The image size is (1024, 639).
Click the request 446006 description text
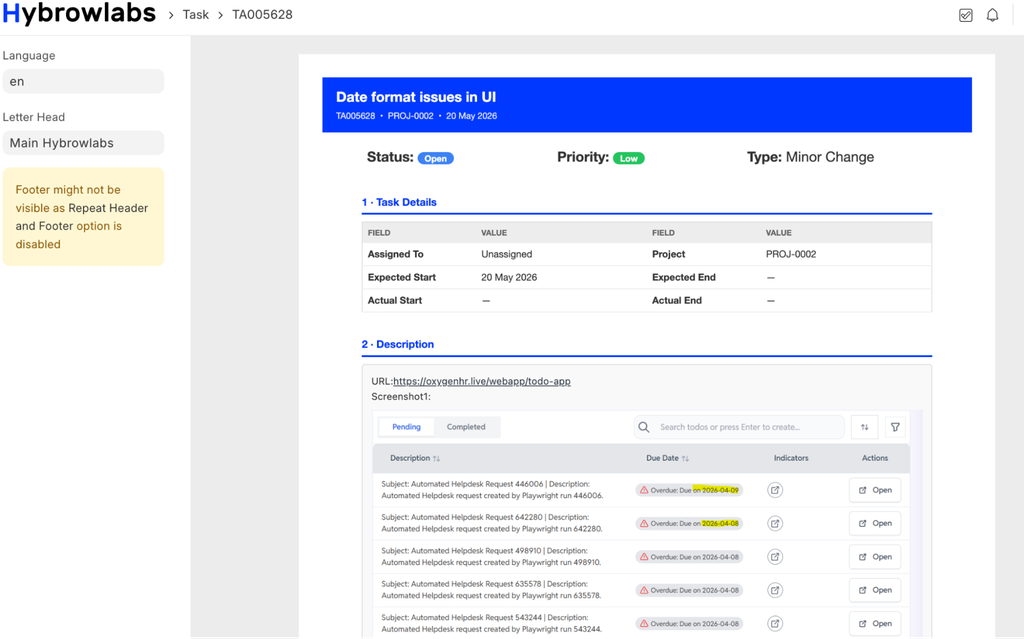pyautogui.click(x=492, y=490)
